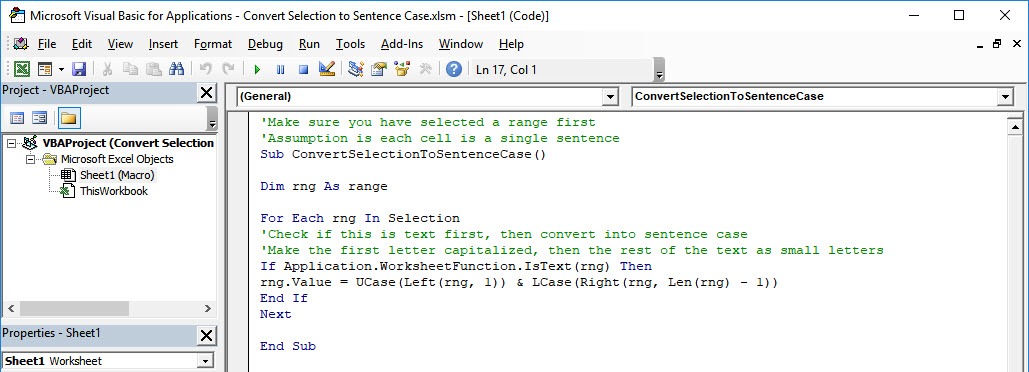Viewport: 1029px width, 372px height.
Task: Collapse the Microsoft Excel Objects folder
Action: 30,159
